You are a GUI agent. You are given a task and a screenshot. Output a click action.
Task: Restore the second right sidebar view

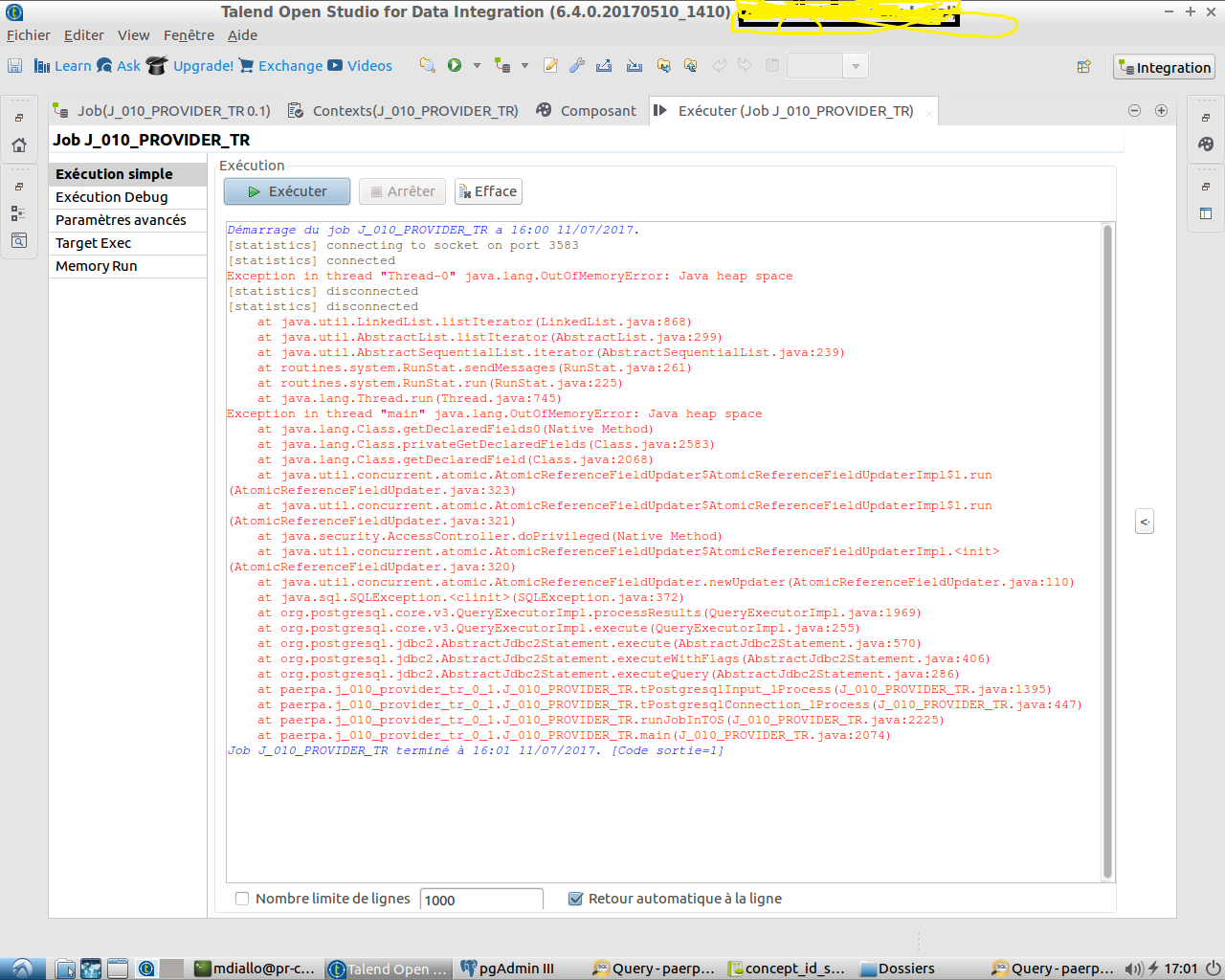[1206, 187]
